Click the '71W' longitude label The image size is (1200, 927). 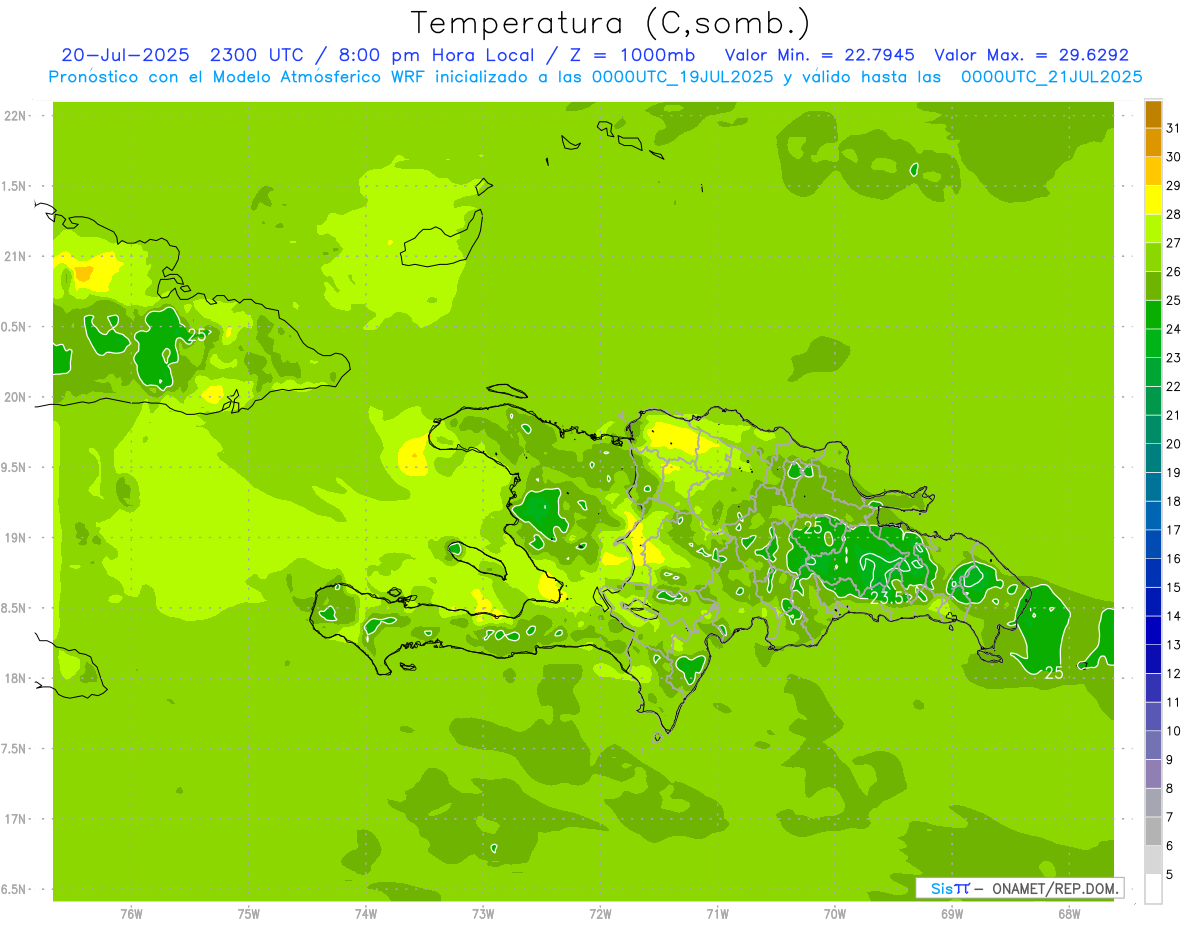click(x=717, y=914)
